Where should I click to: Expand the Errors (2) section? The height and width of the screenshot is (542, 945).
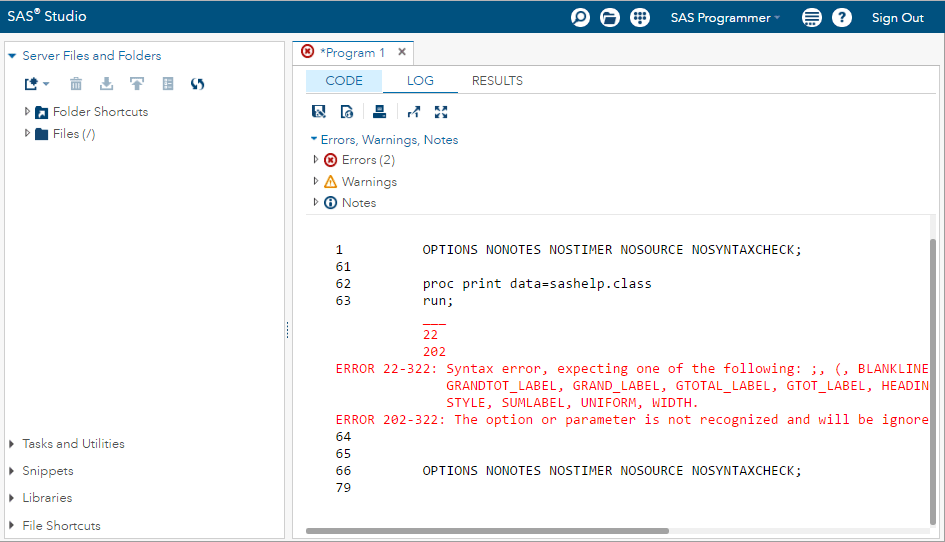point(316,160)
